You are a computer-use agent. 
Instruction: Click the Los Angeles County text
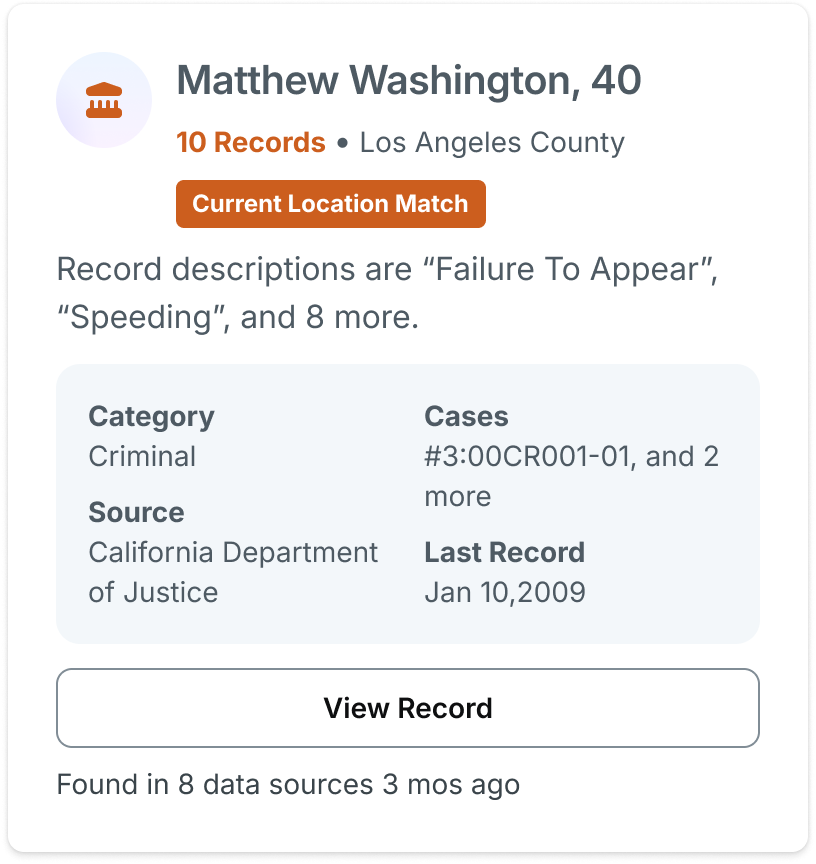point(492,143)
